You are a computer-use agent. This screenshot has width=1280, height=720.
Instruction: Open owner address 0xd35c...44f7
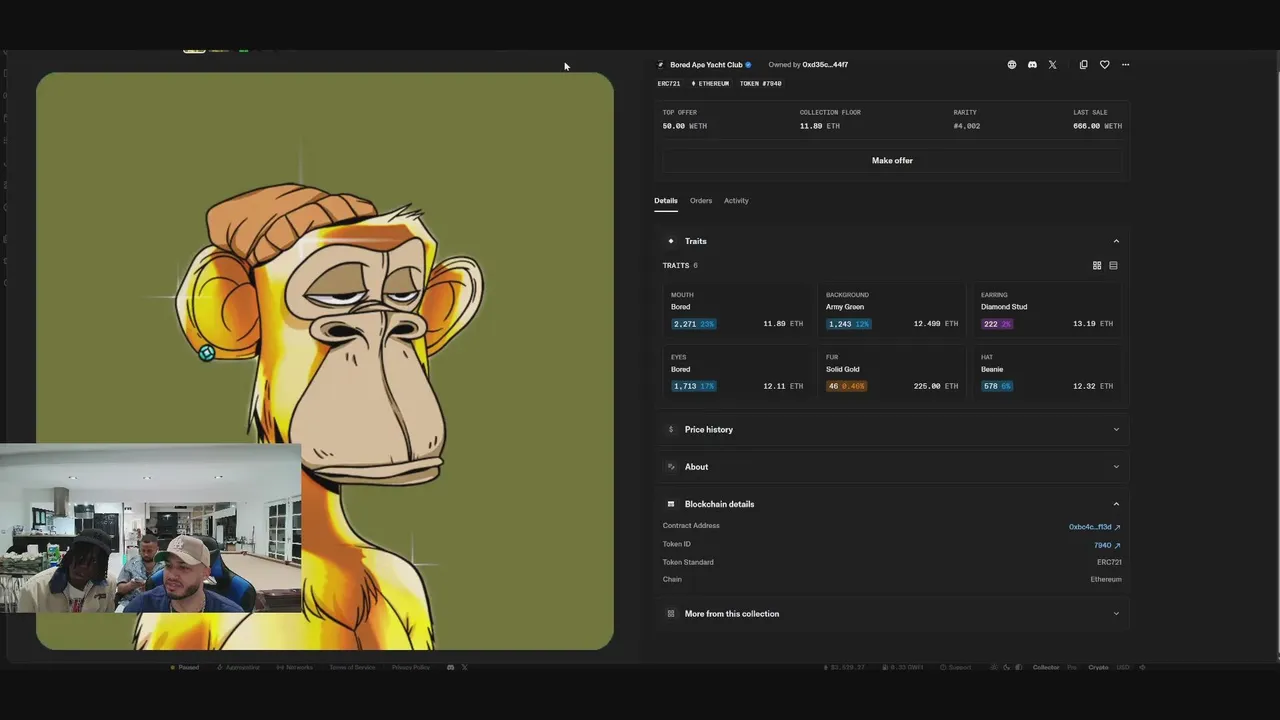tap(825, 65)
